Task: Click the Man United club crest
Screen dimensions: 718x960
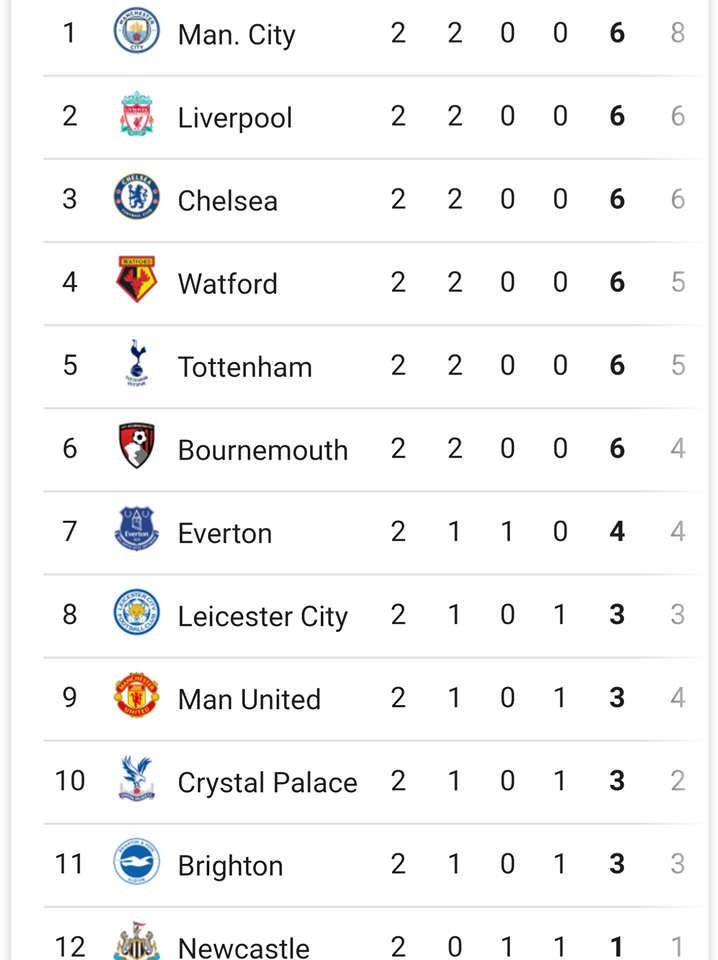Action: click(136, 696)
